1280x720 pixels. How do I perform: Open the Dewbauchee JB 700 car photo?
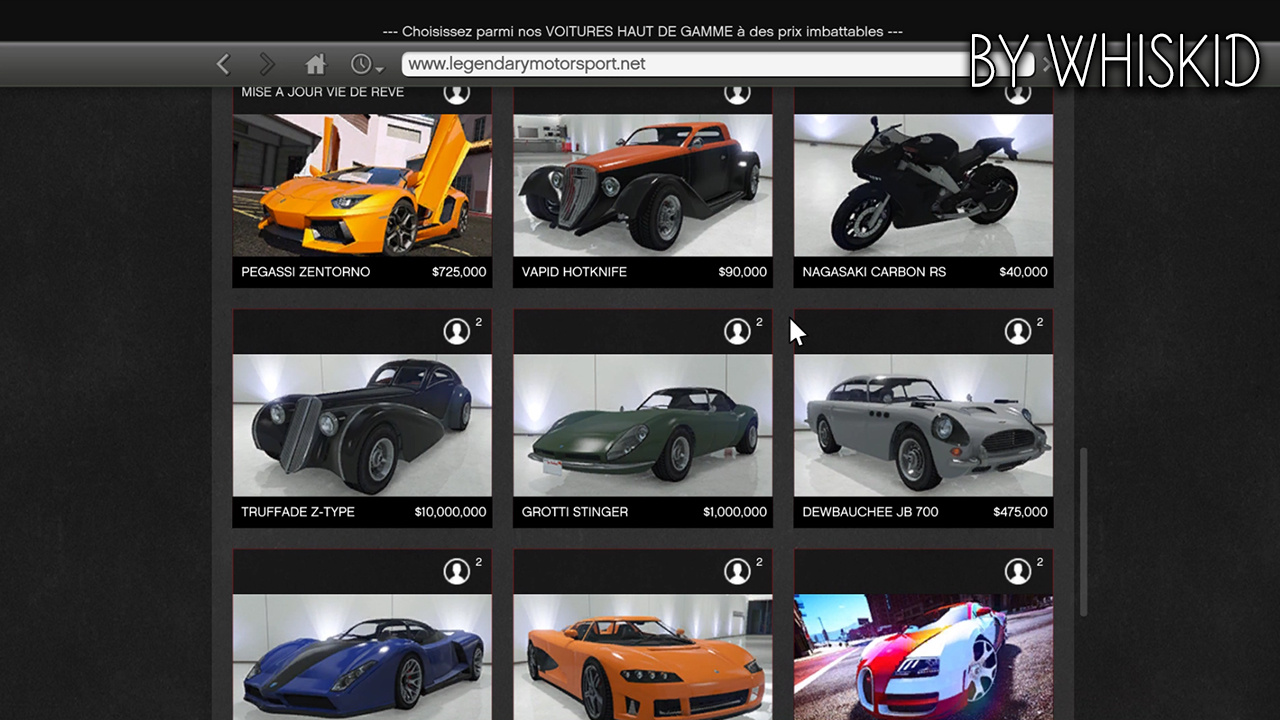point(923,425)
